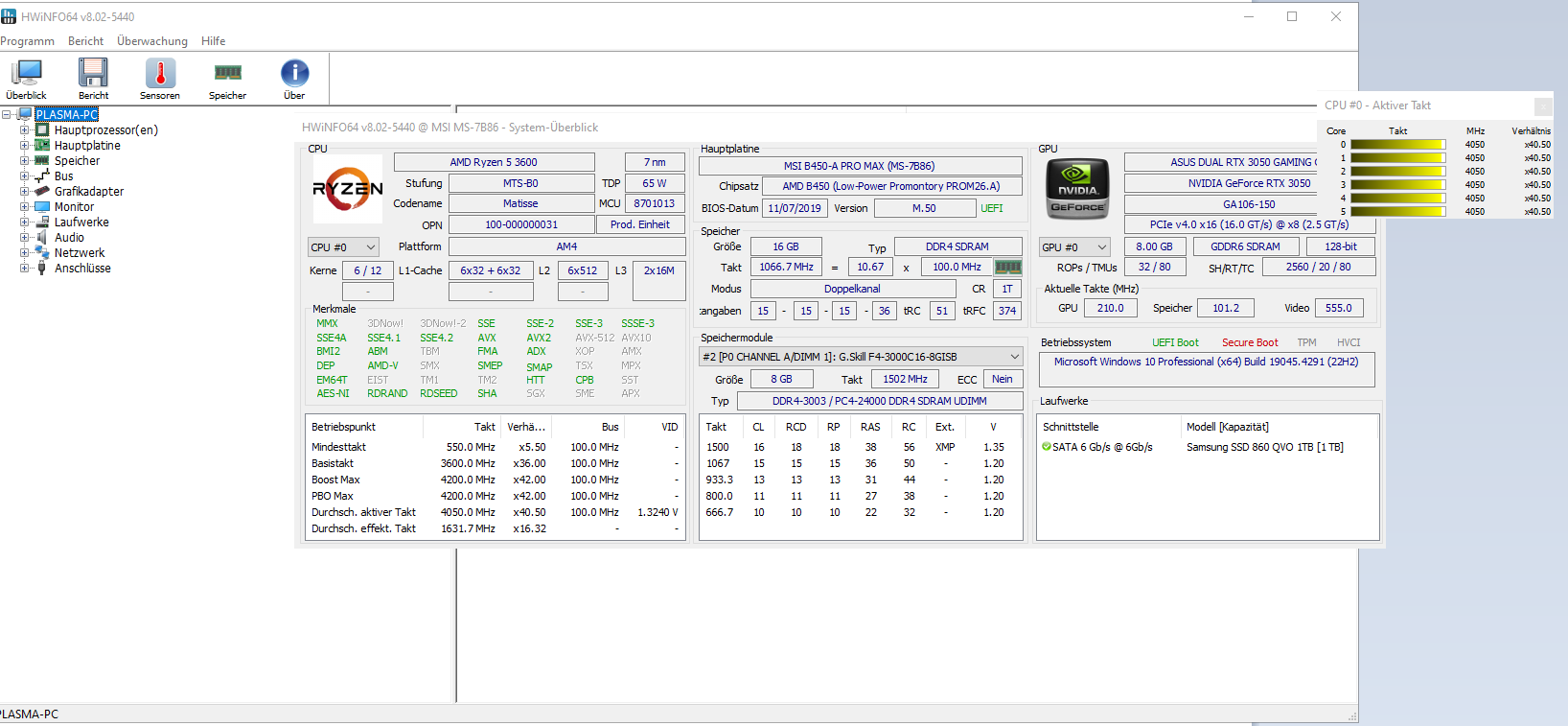Expand the Bus tree node
This screenshot has height=726, width=1568.
pyautogui.click(x=24, y=176)
